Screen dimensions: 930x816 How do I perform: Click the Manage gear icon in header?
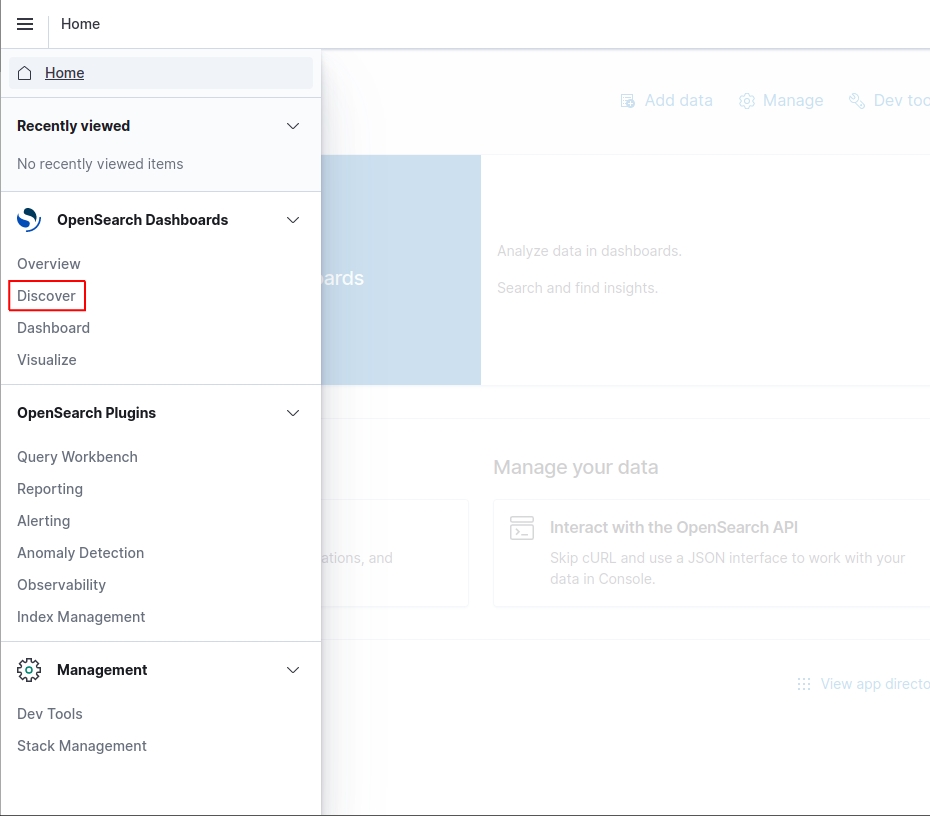(746, 101)
